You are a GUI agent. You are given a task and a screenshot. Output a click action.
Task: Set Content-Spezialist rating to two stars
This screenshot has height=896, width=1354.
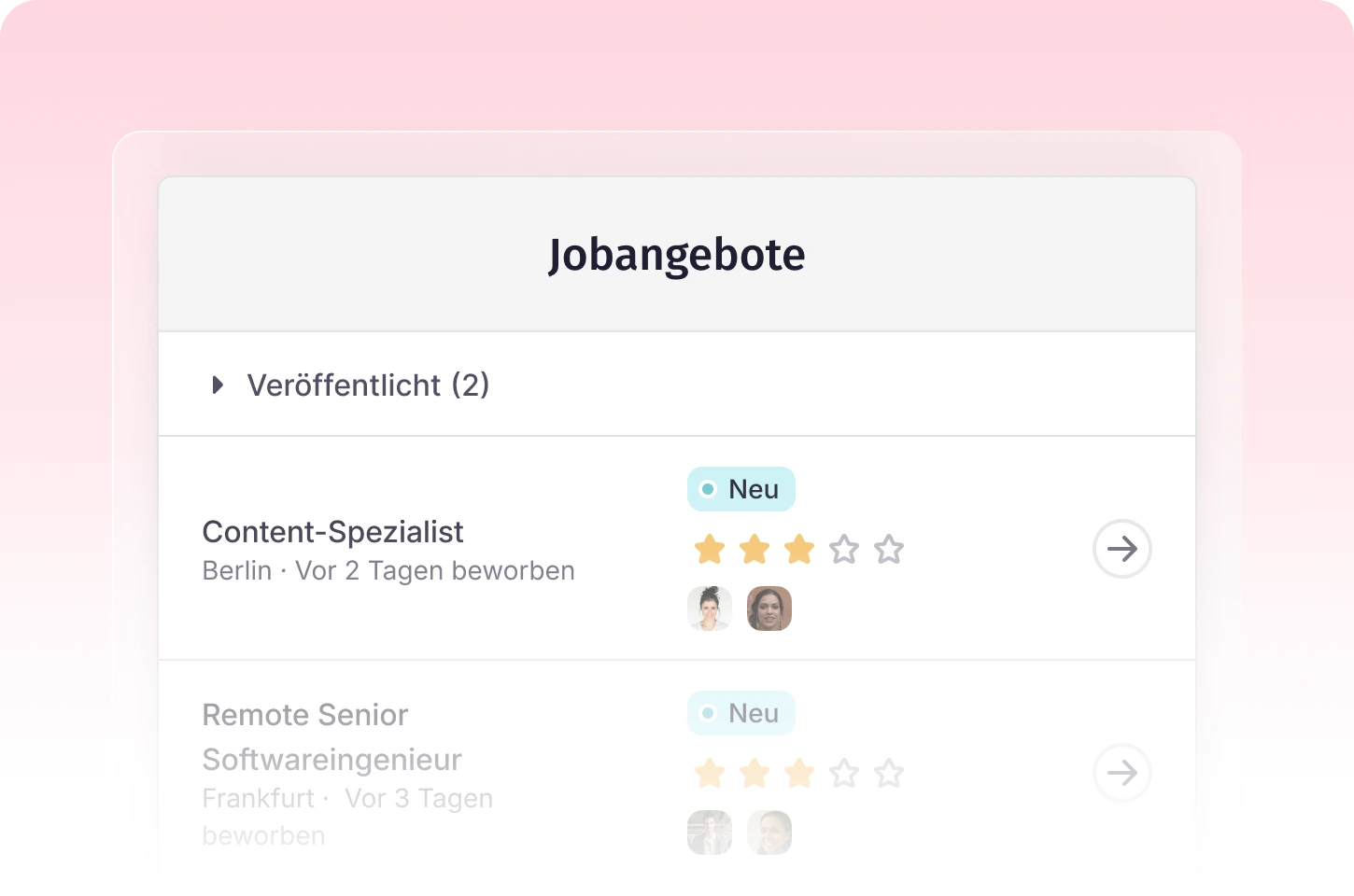coord(755,549)
